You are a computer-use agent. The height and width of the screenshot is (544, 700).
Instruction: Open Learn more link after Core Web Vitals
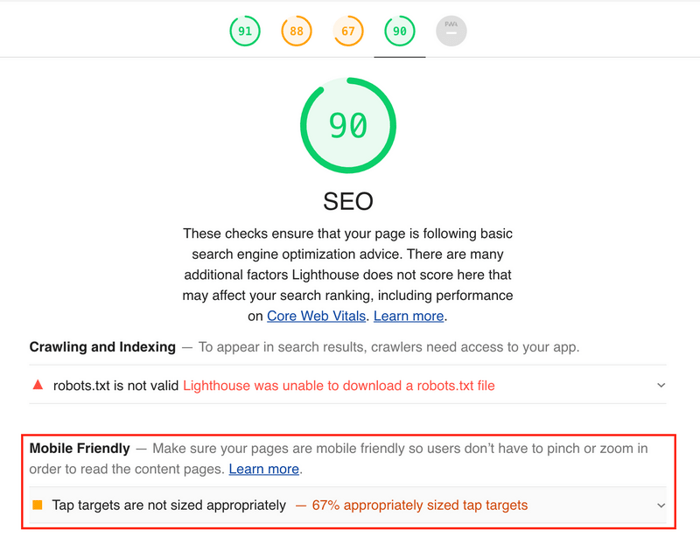click(408, 316)
